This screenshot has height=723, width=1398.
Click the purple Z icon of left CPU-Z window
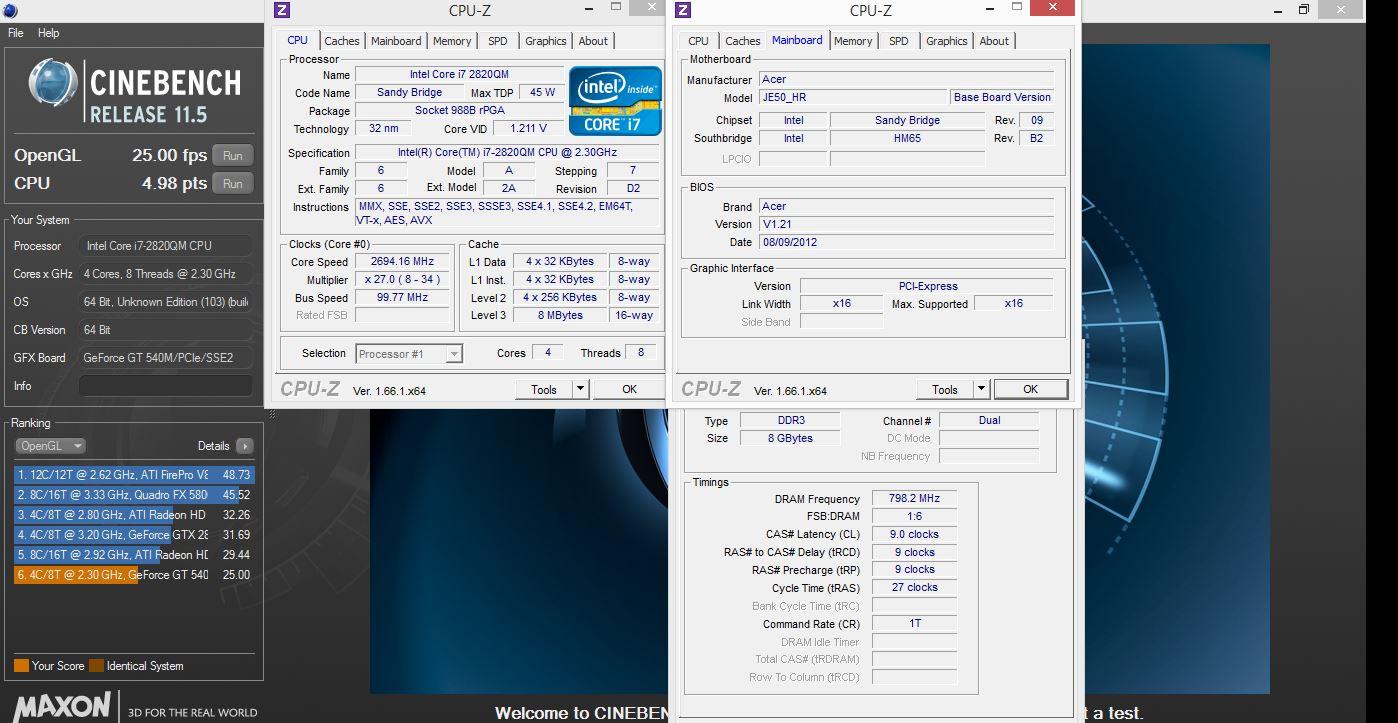[282, 10]
